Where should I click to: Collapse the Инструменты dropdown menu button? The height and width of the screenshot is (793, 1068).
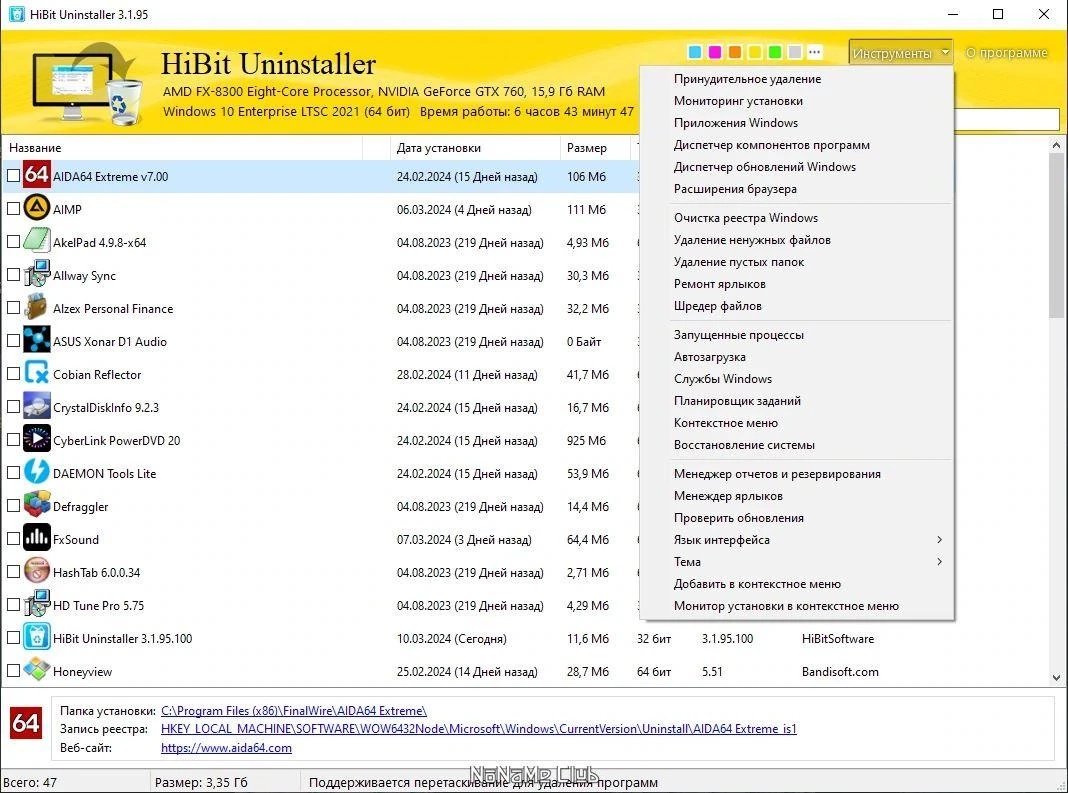[900, 52]
